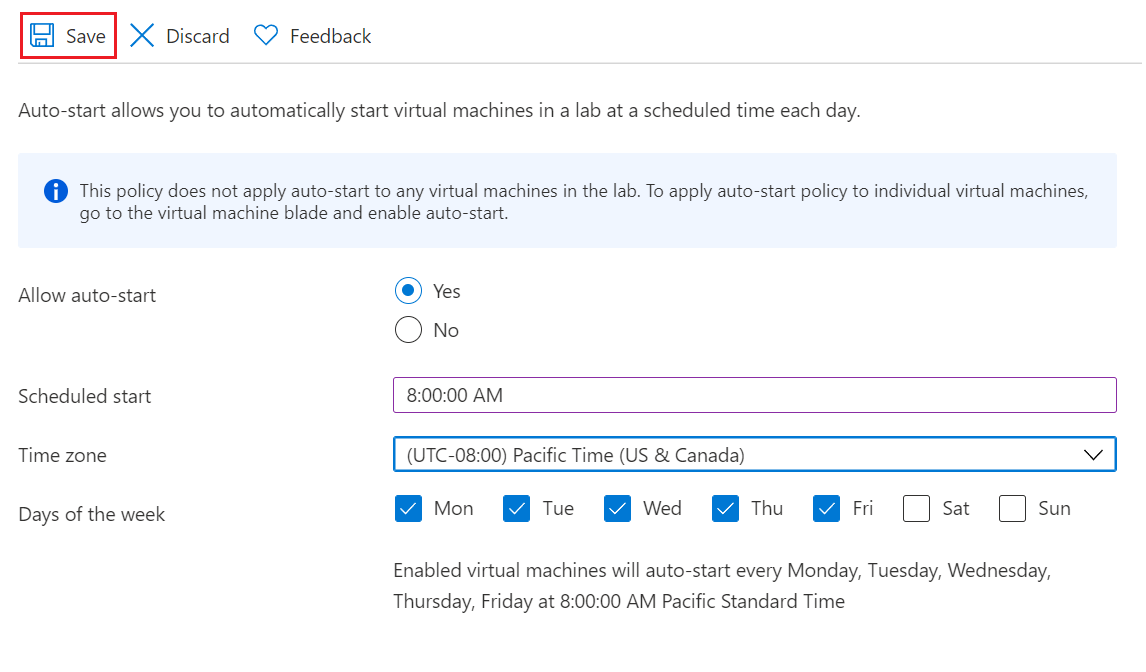The image size is (1146, 672).
Task: Uncheck Fri from days of the week
Action: [x=826, y=509]
